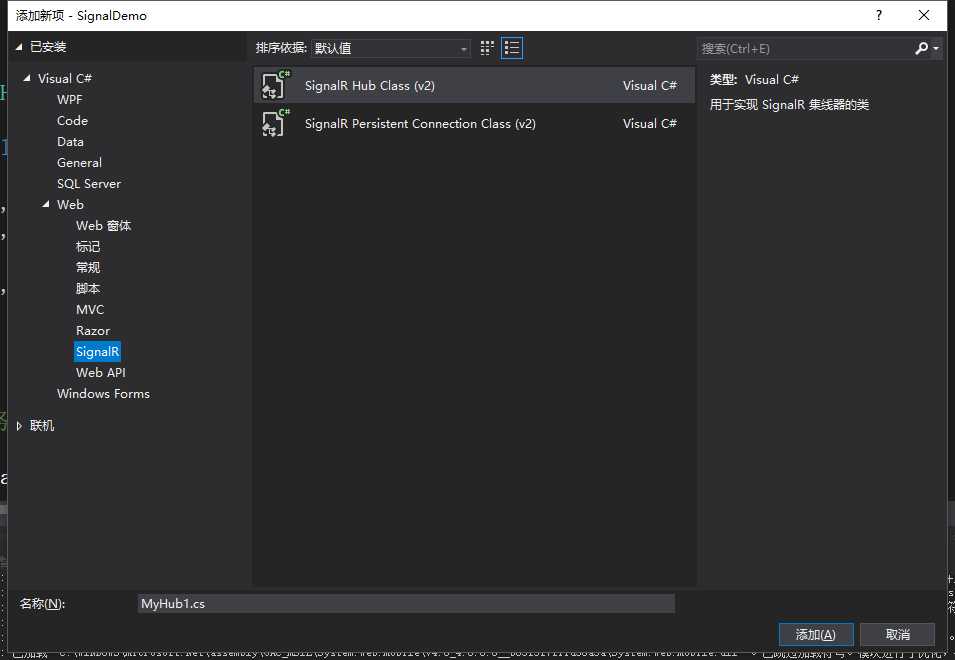The width and height of the screenshot is (955, 660).
Task: Click Visual C# type in Persistent Connection row
Action: [x=649, y=124]
